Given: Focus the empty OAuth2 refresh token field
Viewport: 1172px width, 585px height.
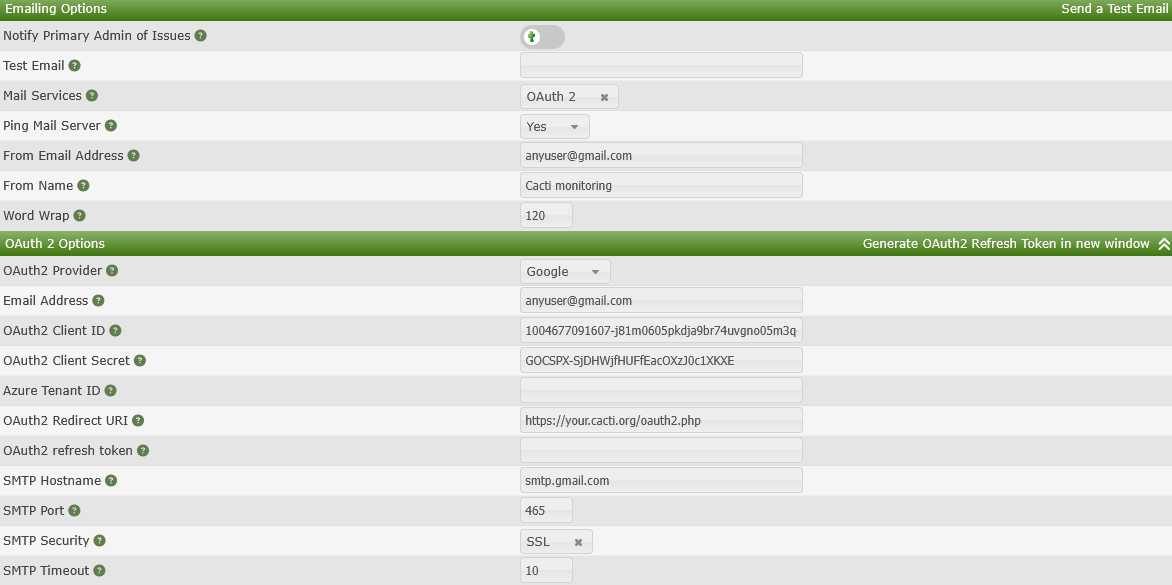Looking at the screenshot, I should (661, 451).
